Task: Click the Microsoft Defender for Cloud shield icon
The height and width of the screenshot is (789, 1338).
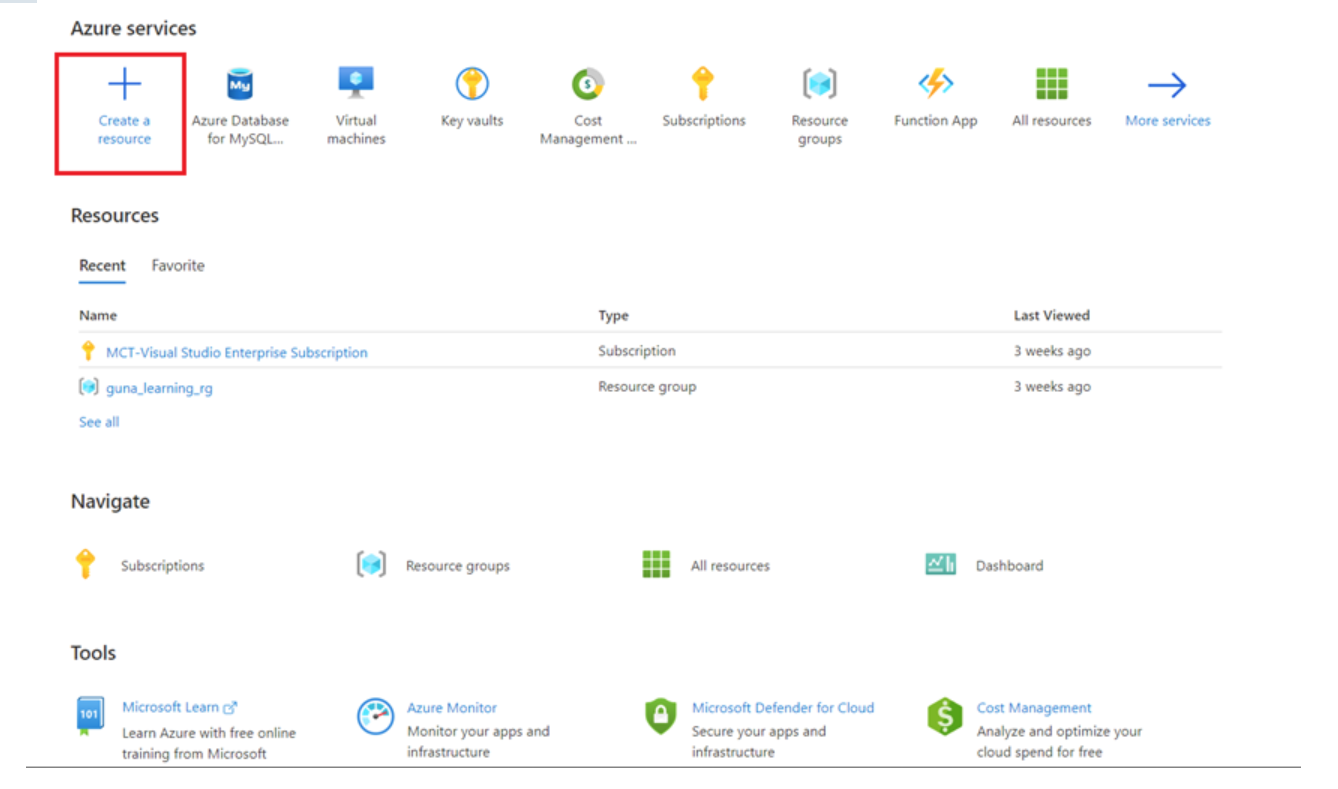Action: click(660, 716)
